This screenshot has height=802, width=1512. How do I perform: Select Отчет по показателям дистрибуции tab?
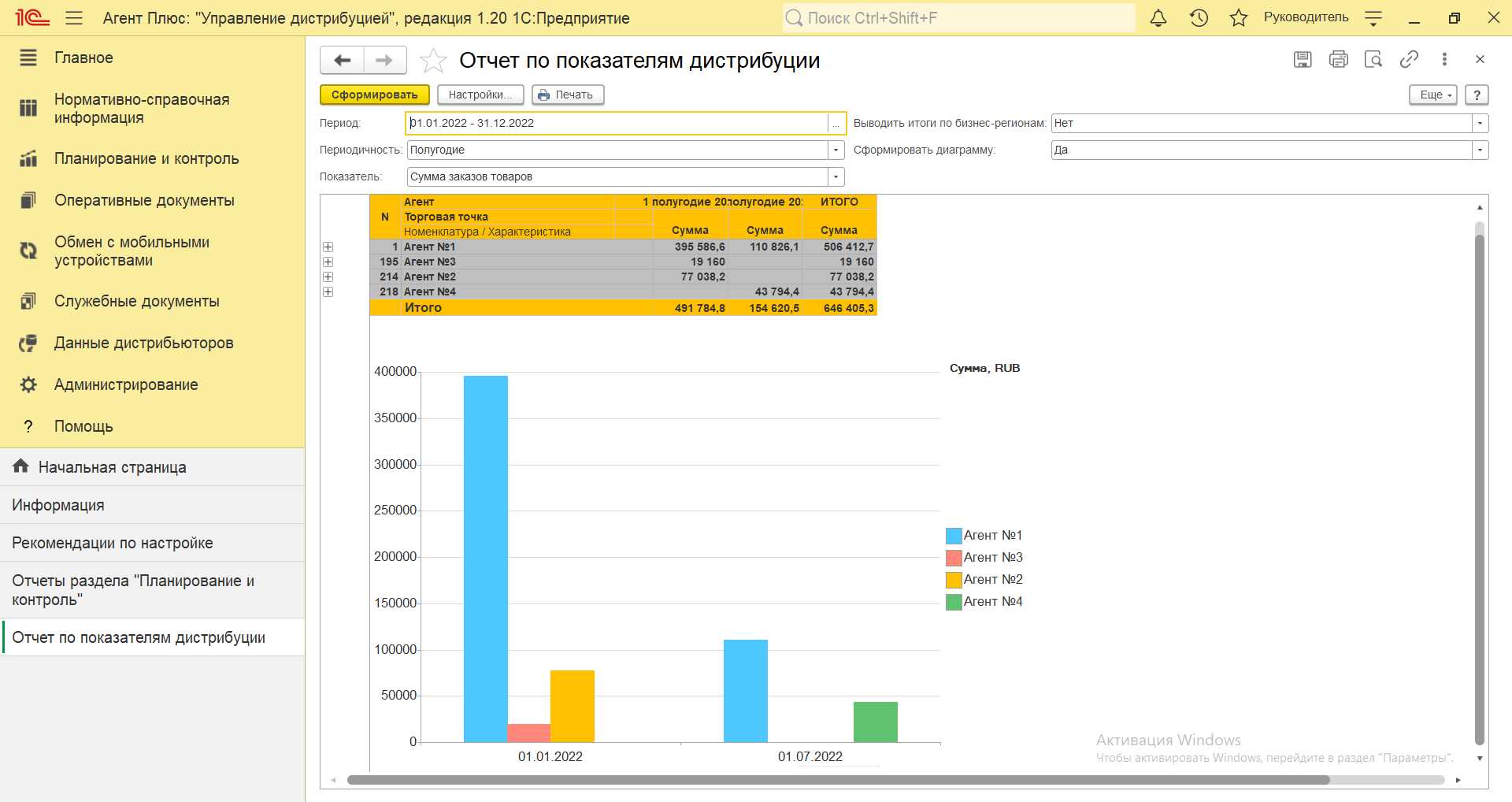152,637
